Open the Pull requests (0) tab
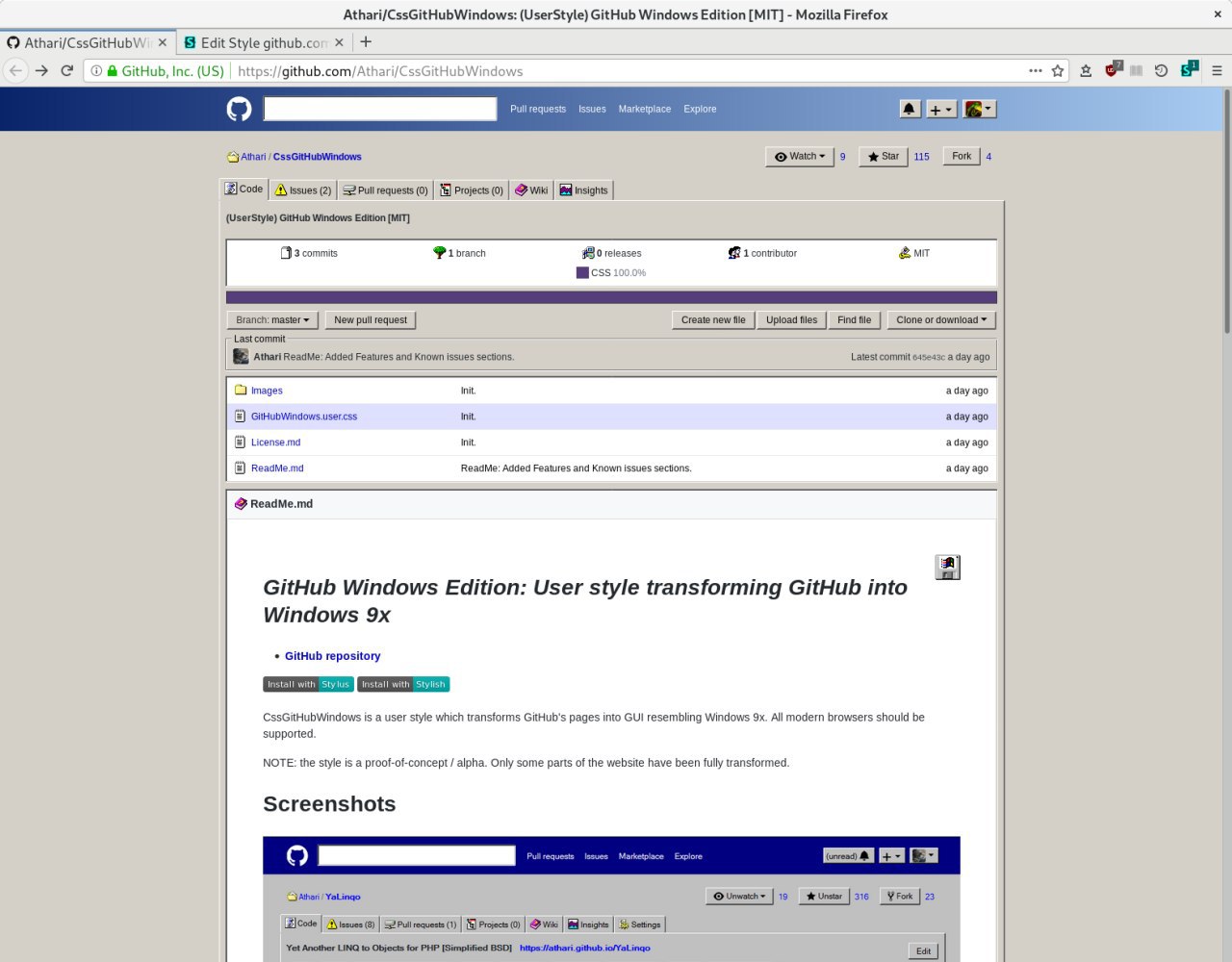Viewport: 1232px width, 962px height. coord(386,190)
